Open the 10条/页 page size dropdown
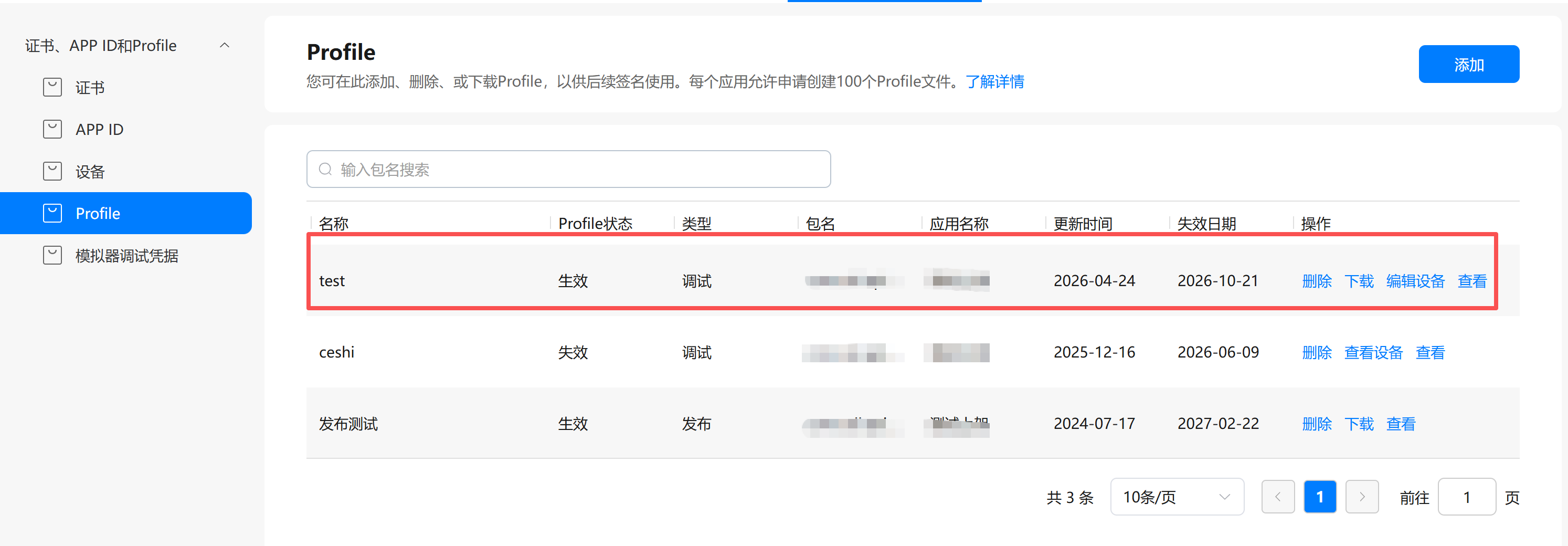1568x546 pixels. pyautogui.click(x=1177, y=497)
